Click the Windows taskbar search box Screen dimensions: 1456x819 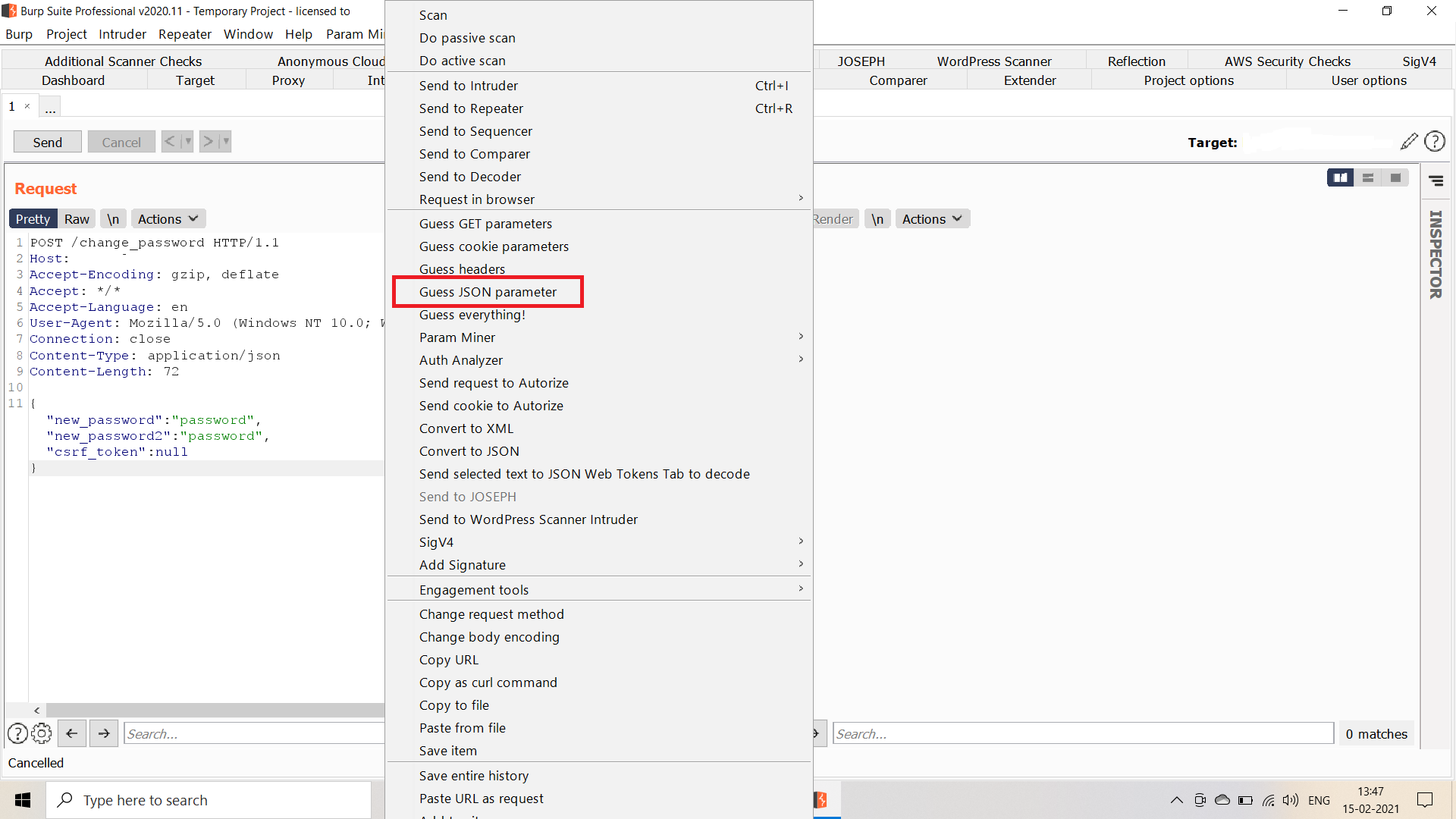click(x=209, y=800)
